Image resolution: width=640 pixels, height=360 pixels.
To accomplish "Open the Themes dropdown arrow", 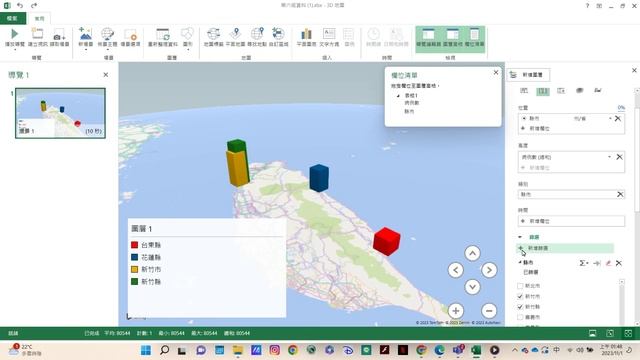I will 107,49.
